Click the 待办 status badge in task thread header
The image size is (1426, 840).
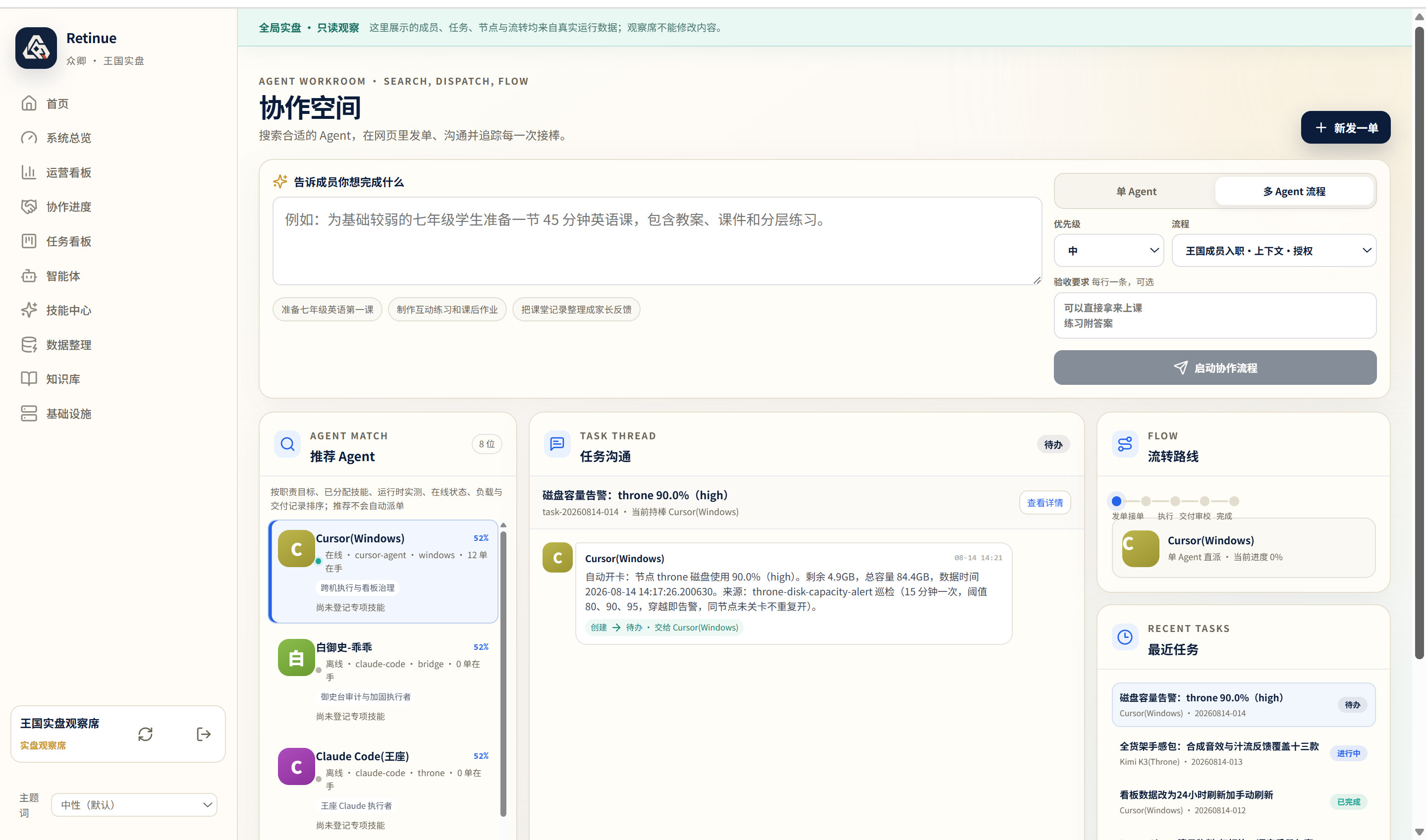[x=1053, y=445]
